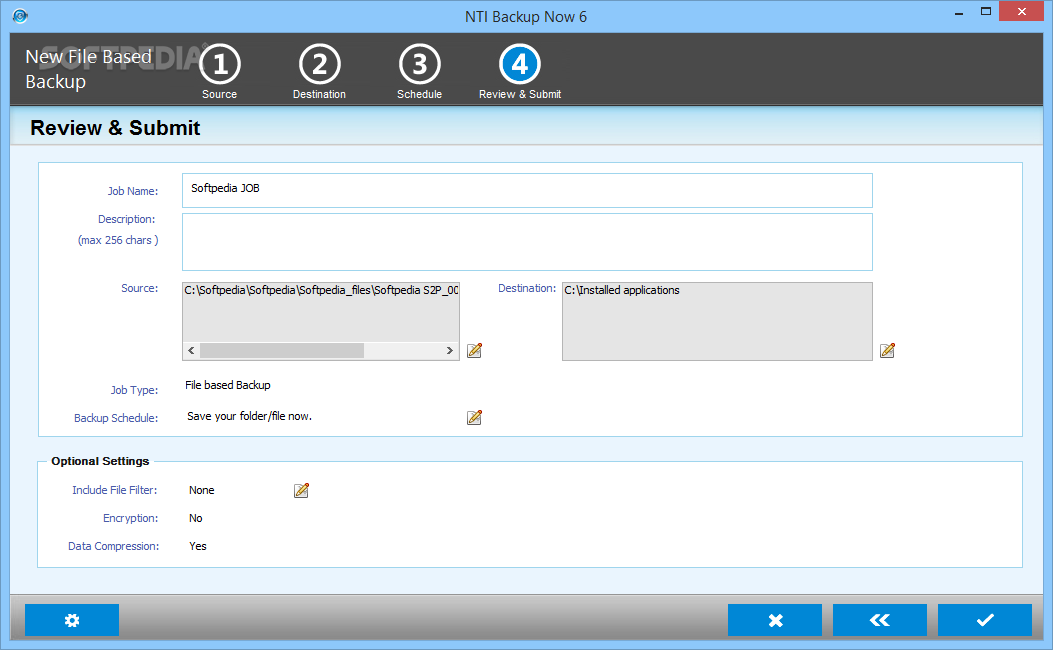Cancel the job with the X button
The image size is (1053, 650).
coord(775,620)
